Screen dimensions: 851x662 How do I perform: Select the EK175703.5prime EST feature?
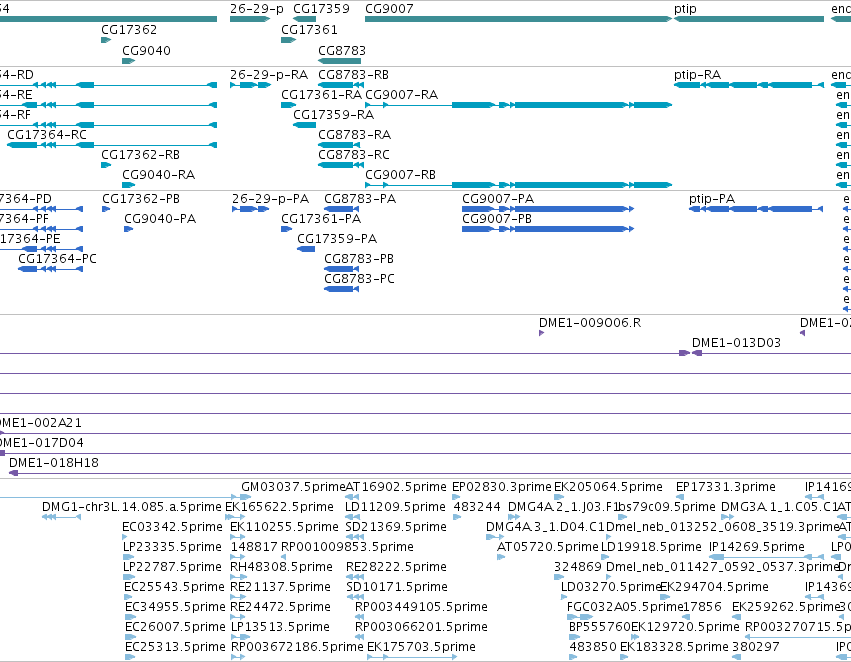pyautogui.click(x=412, y=657)
